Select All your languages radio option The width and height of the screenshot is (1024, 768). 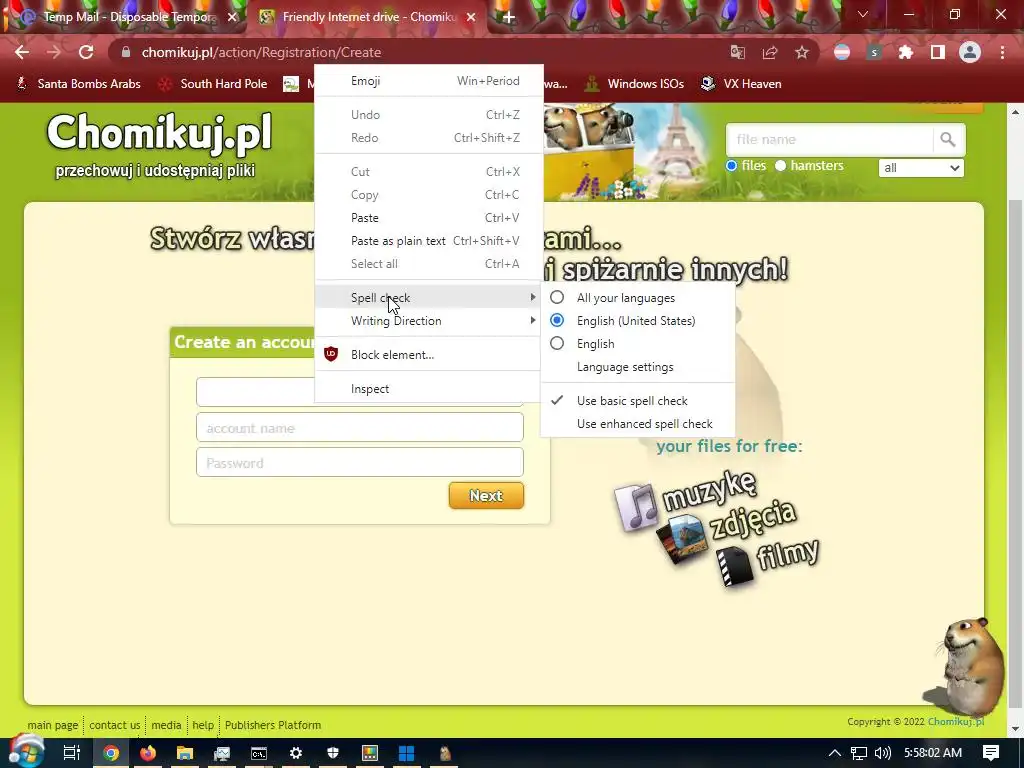[x=557, y=298]
